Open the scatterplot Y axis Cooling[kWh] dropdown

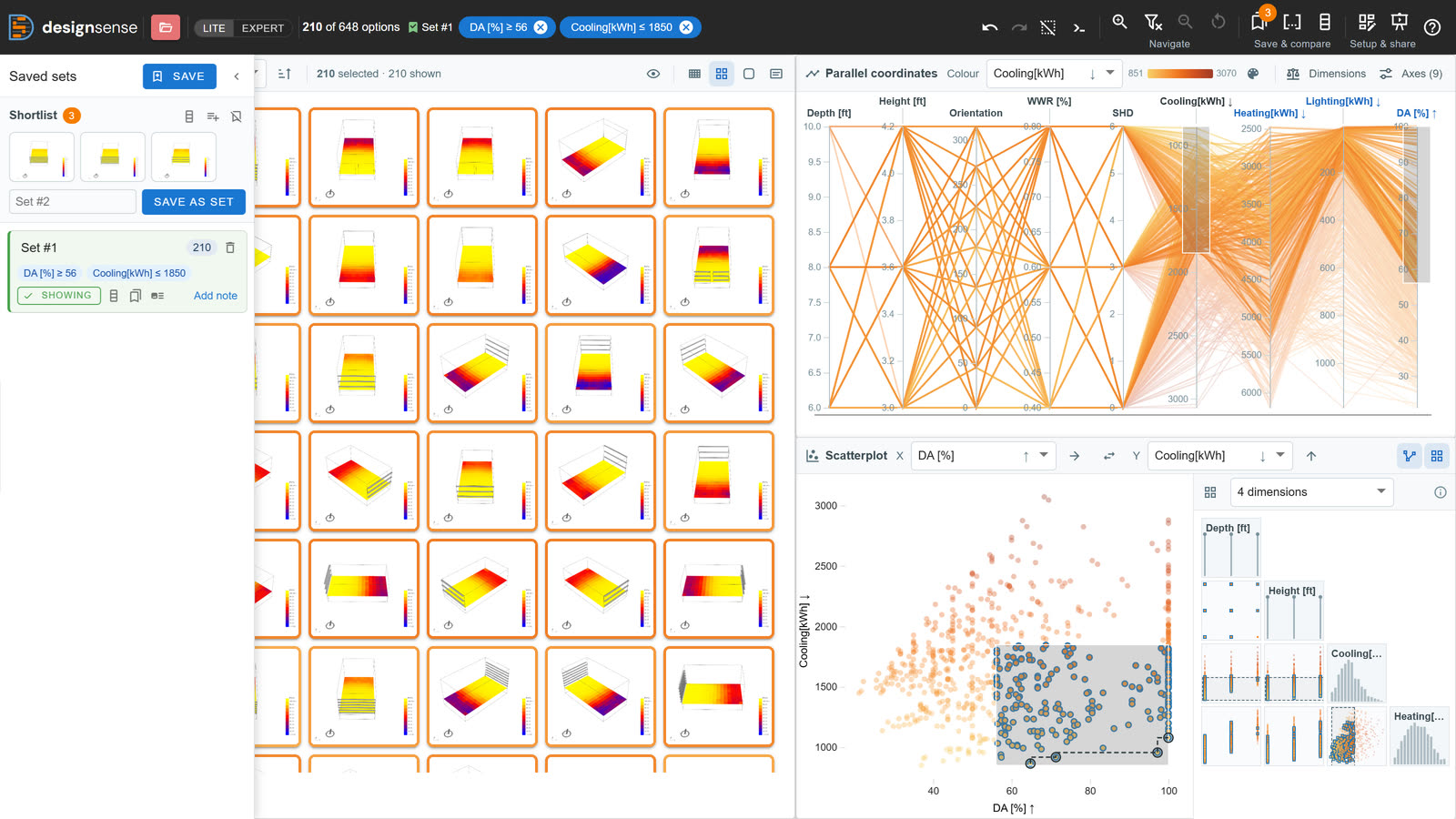coord(1219,456)
